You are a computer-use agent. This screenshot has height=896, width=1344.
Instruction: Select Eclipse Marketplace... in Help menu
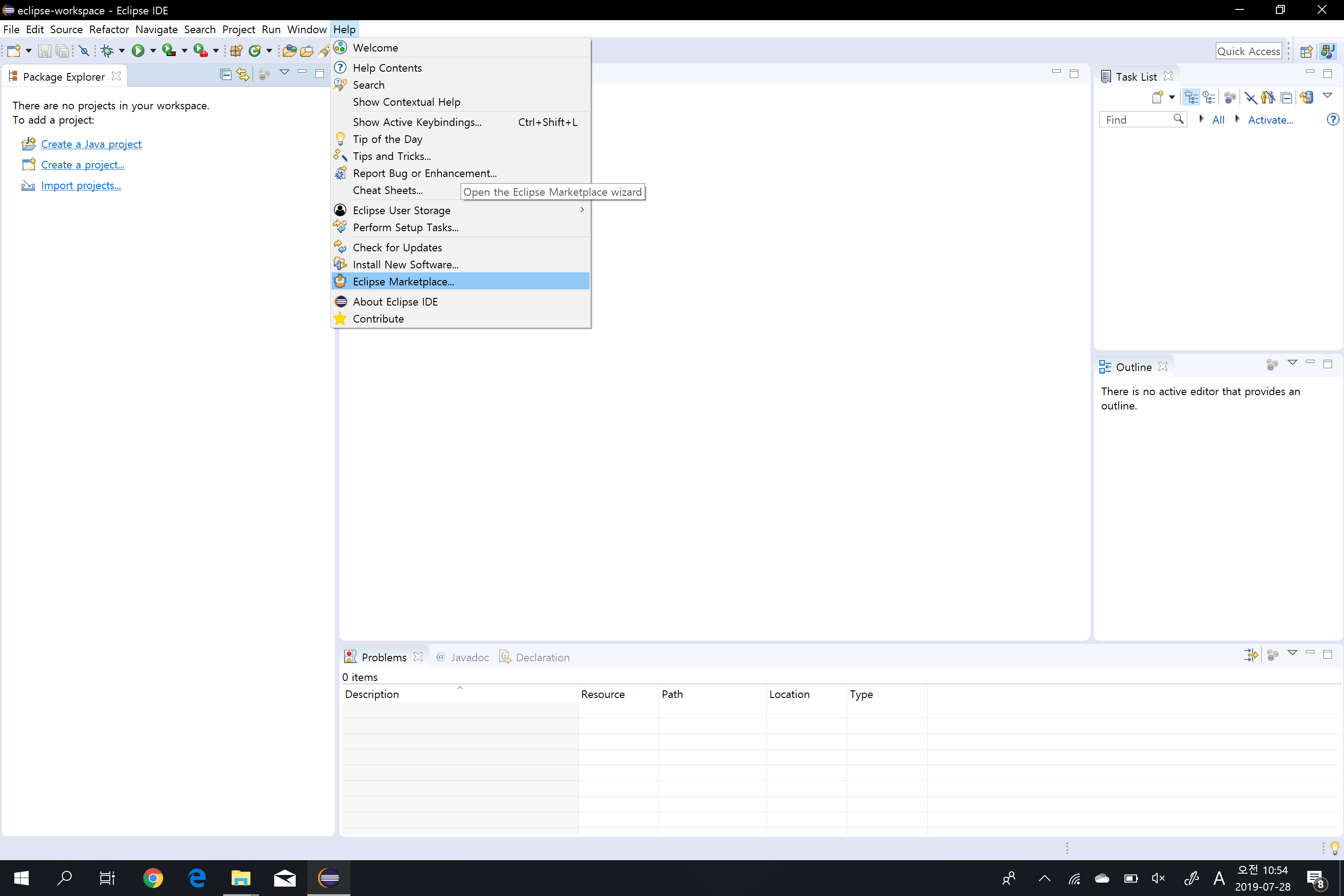pyautogui.click(x=403, y=281)
